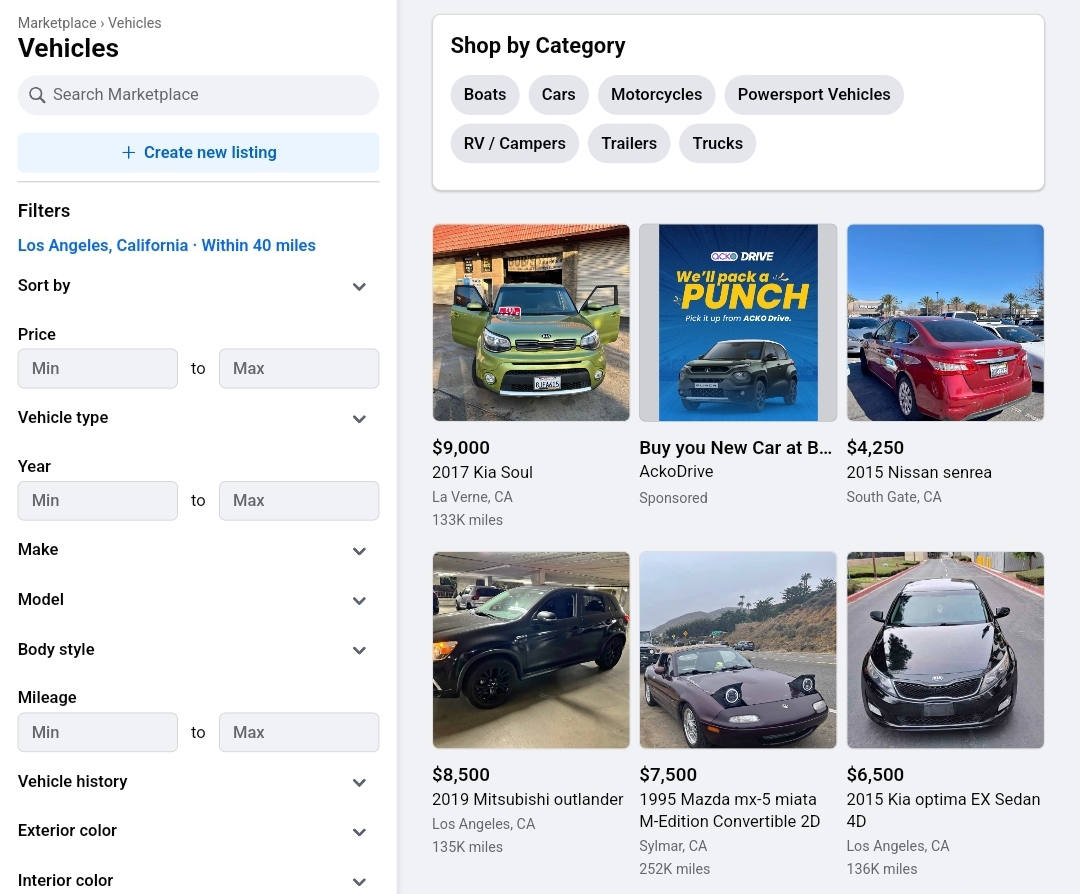Open the black Mitsubishi outlander photo
1080x894 pixels.
[x=531, y=649]
